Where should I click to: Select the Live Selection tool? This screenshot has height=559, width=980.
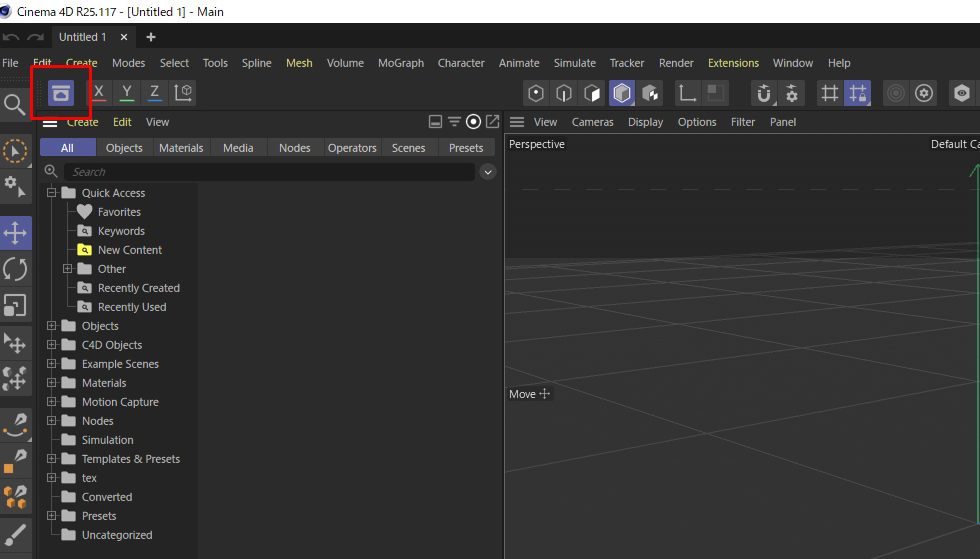[15, 151]
